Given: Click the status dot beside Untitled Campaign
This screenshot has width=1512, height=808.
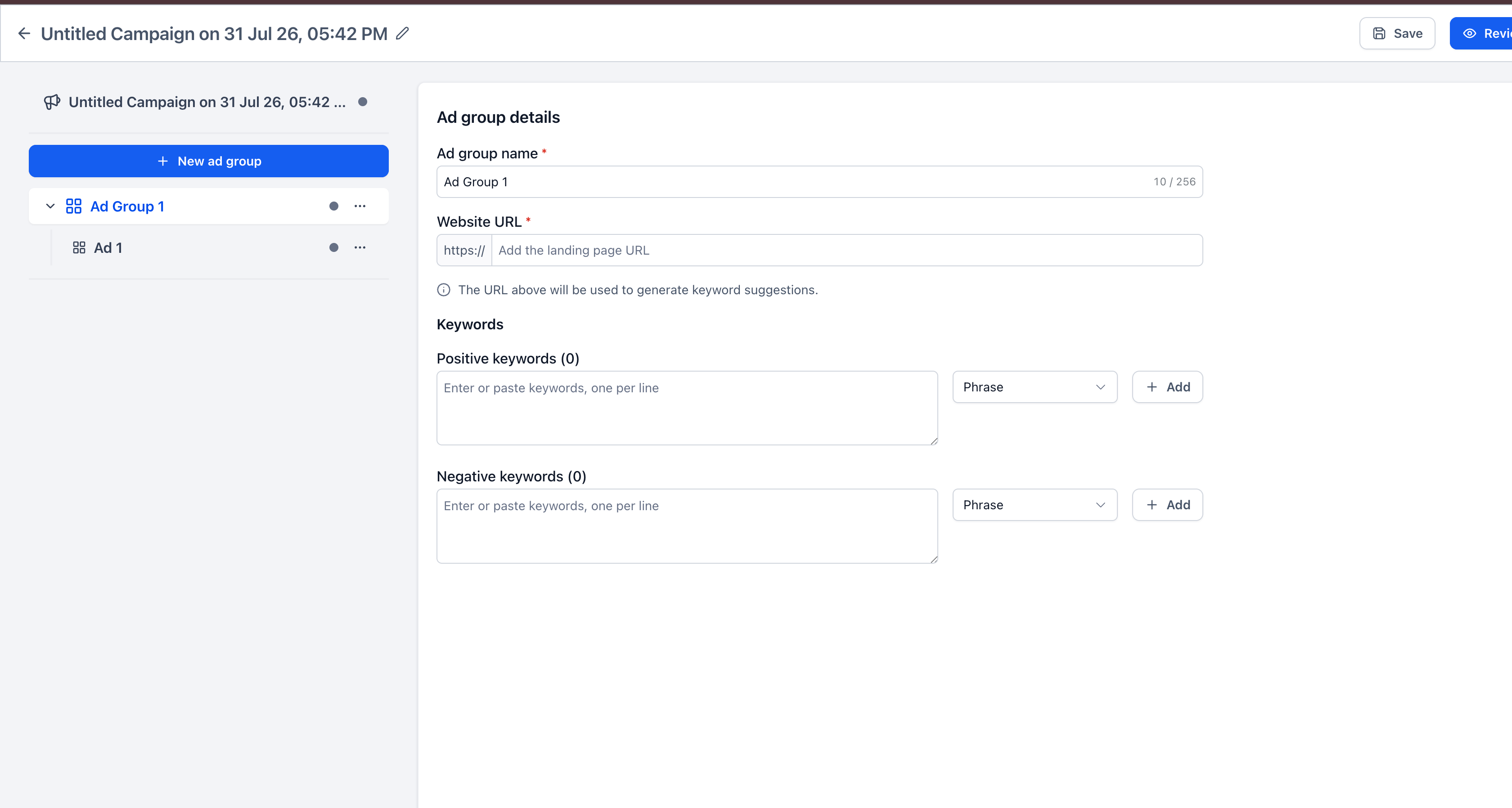Looking at the screenshot, I should click(363, 102).
